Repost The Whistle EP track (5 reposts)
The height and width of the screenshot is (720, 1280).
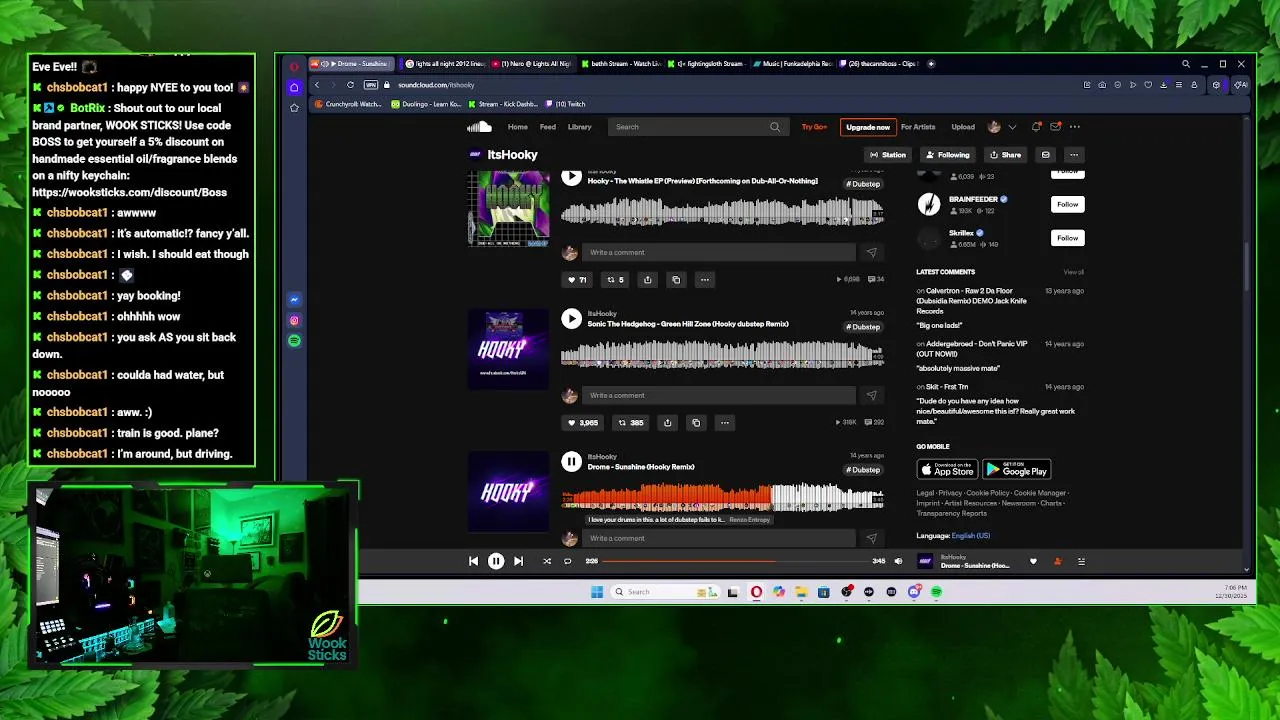pos(615,280)
